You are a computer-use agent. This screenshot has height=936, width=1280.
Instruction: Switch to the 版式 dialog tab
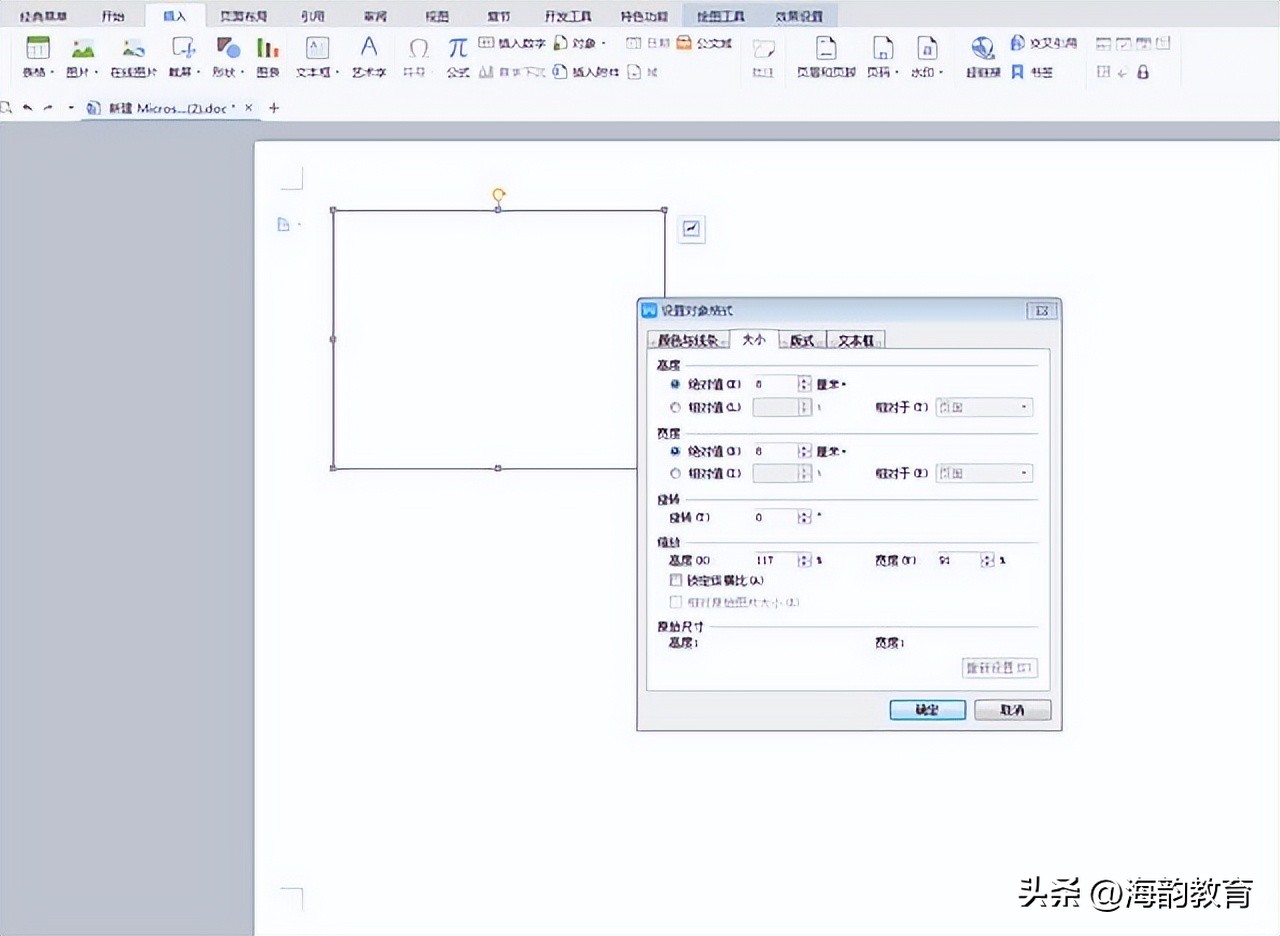(801, 340)
